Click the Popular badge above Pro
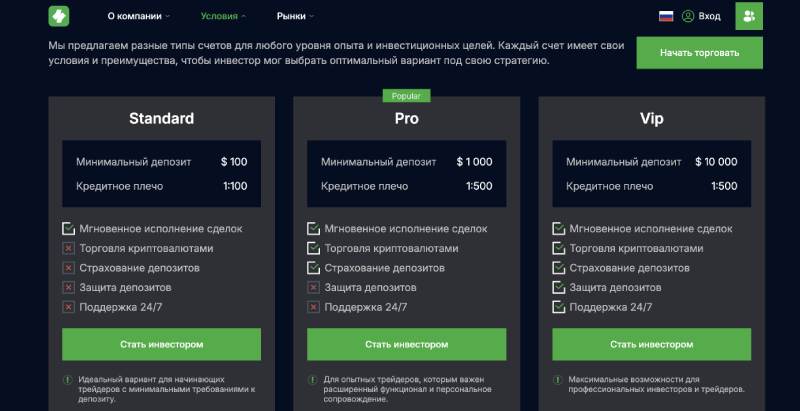 point(406,96)
